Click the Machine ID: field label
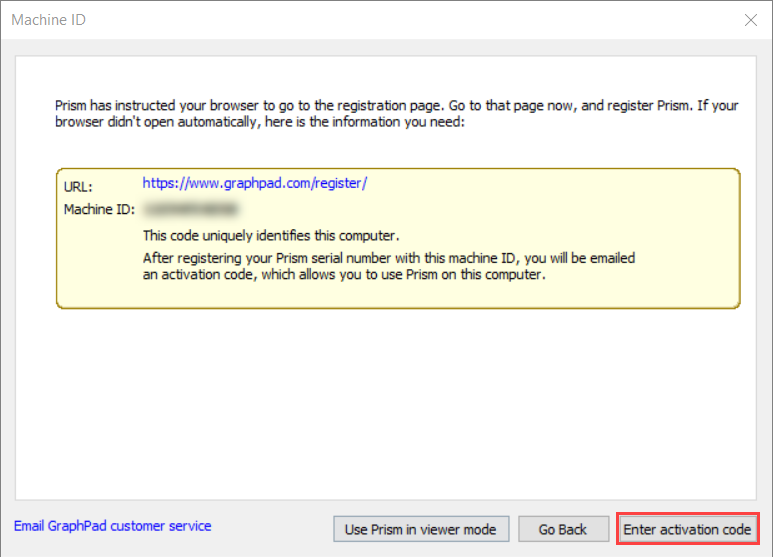 point(99,209)
